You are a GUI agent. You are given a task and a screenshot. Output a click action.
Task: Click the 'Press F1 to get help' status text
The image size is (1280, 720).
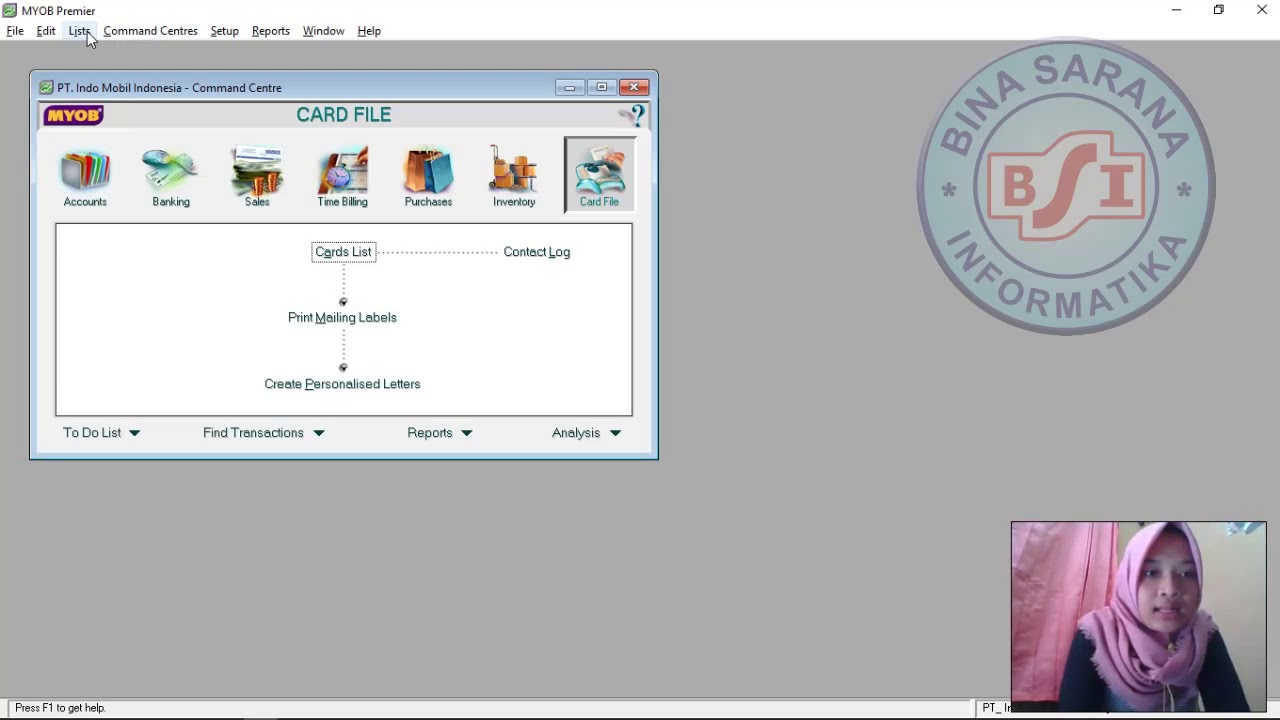[60, 708]
